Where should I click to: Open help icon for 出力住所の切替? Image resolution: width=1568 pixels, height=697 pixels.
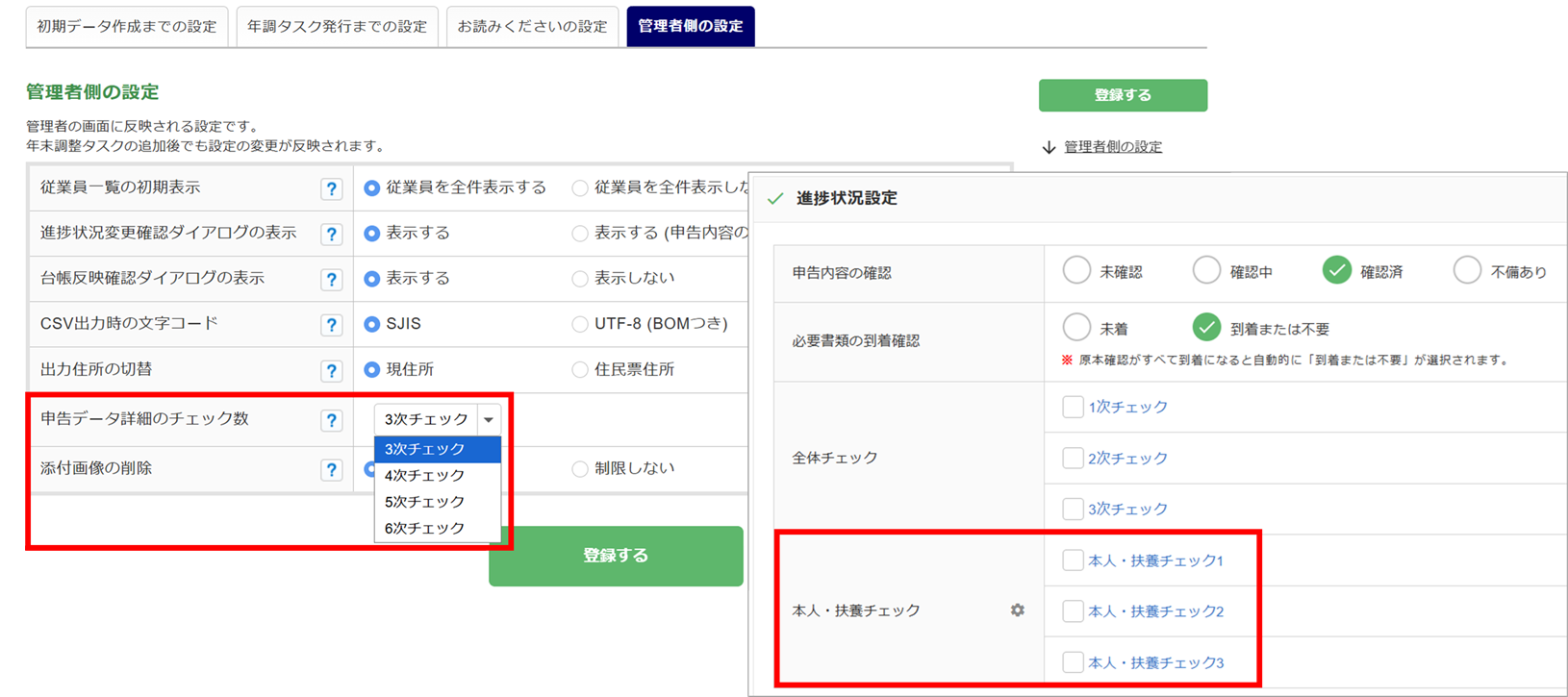pyautogui.click(x=332, y=370)
